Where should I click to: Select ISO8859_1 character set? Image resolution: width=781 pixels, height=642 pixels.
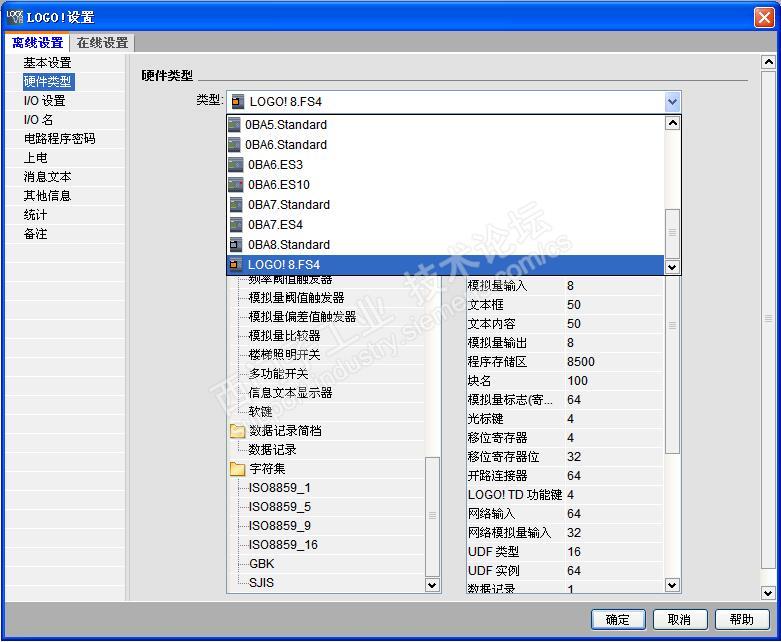[279, 488]
